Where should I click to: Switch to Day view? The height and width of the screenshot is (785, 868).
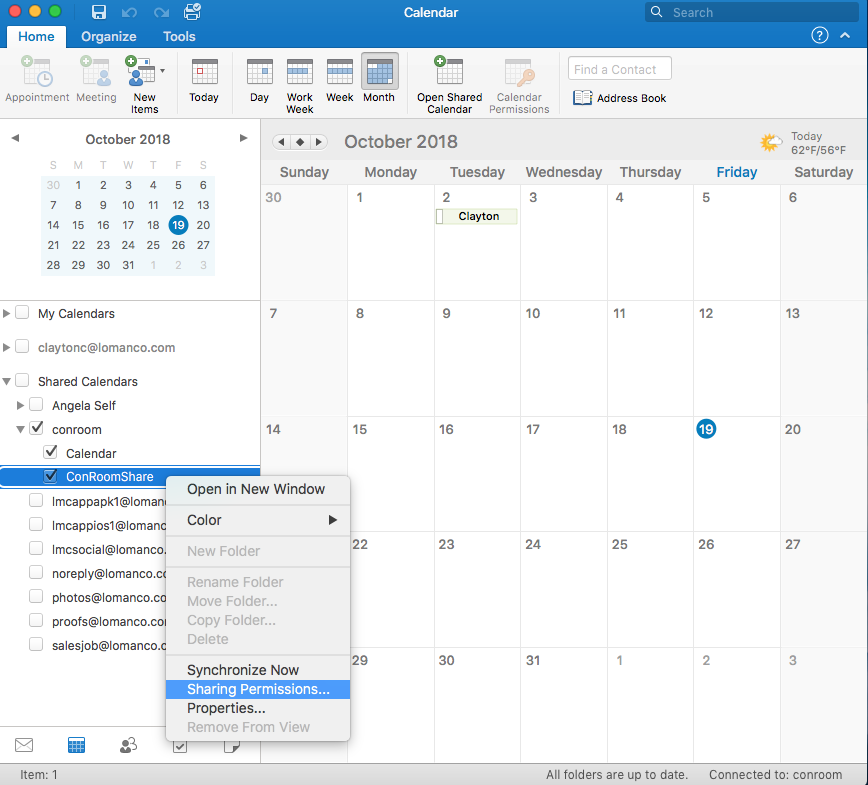[259, 73]
